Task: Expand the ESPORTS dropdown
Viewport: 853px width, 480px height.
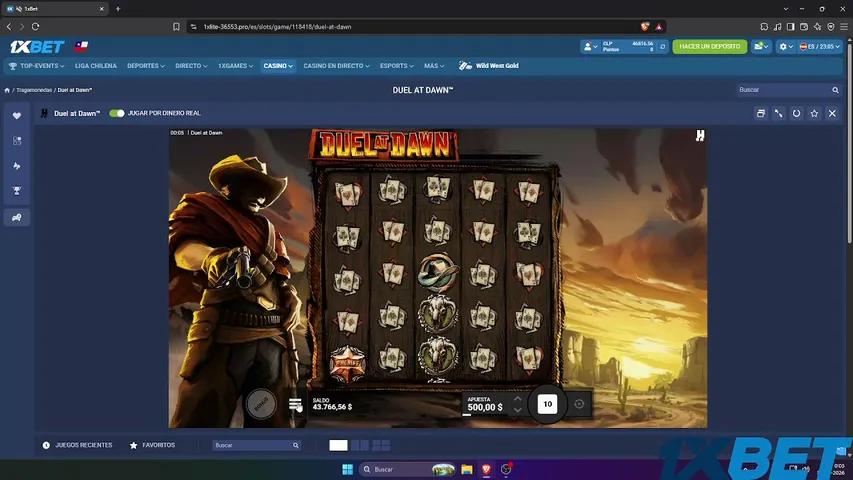Action: tap(397, 66)
